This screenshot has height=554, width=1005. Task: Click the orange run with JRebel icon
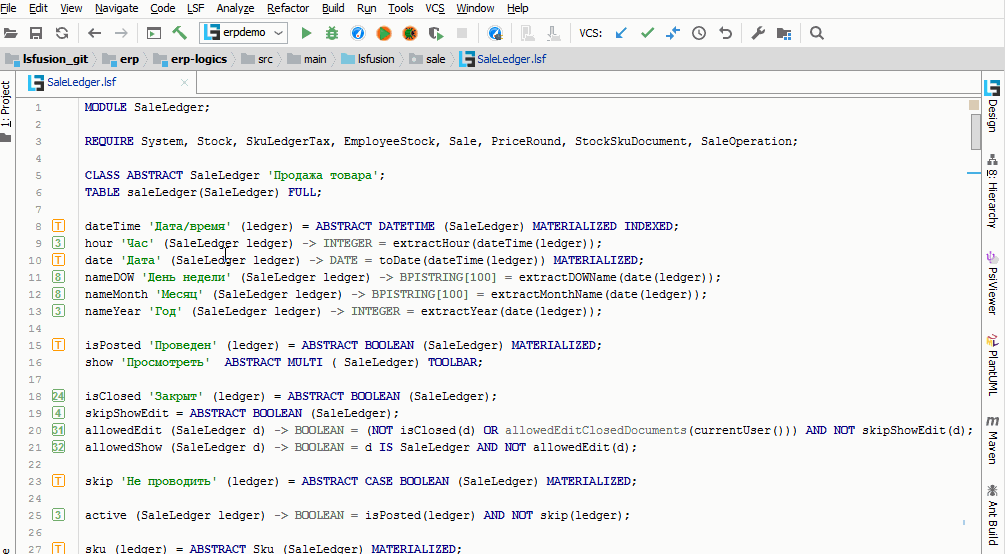click(384, 33)
